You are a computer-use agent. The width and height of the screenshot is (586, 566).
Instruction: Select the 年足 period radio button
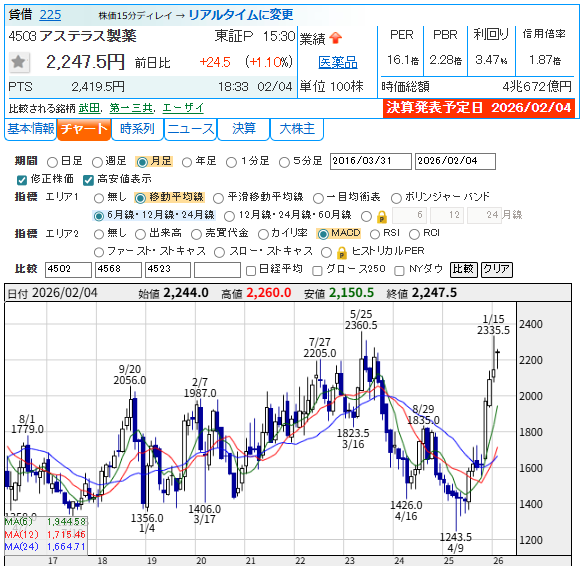(187, 162)
